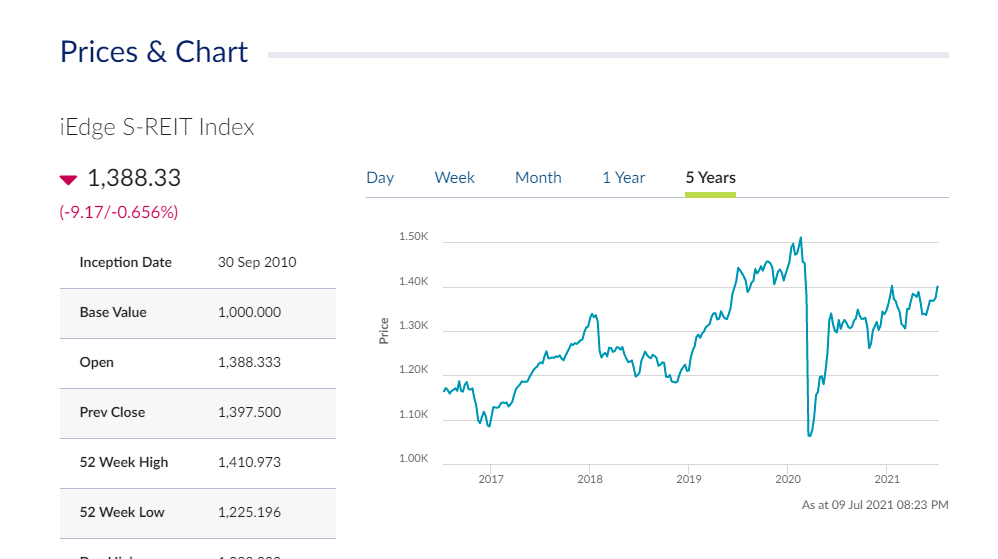The width and height of the screenshot is (998, 559).
Task: Select the 5 Years tab
Action: (x=710, y=178)
